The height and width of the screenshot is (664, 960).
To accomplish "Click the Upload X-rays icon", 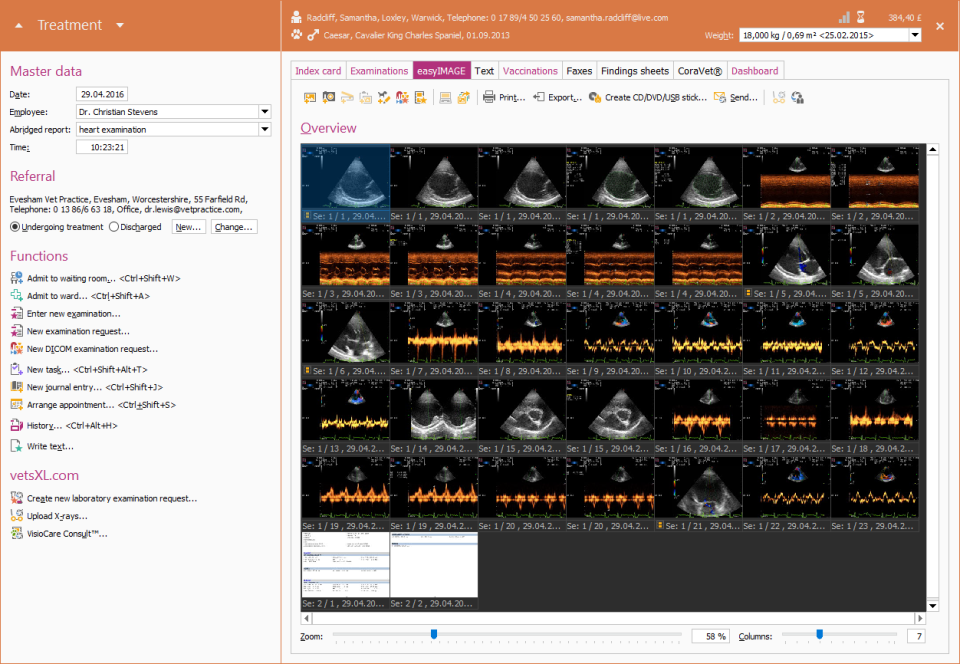I will click(17, 516).
